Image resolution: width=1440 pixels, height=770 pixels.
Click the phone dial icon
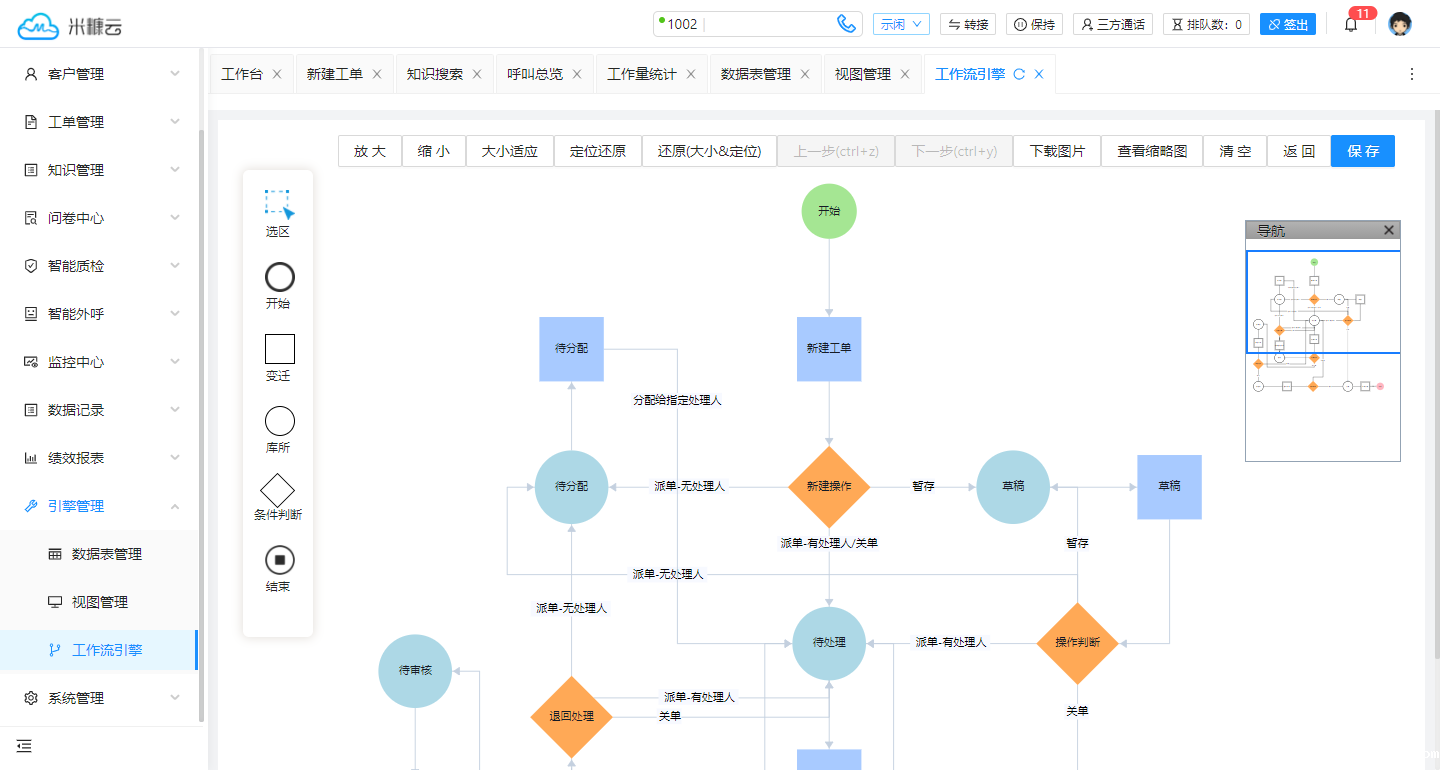846,24
